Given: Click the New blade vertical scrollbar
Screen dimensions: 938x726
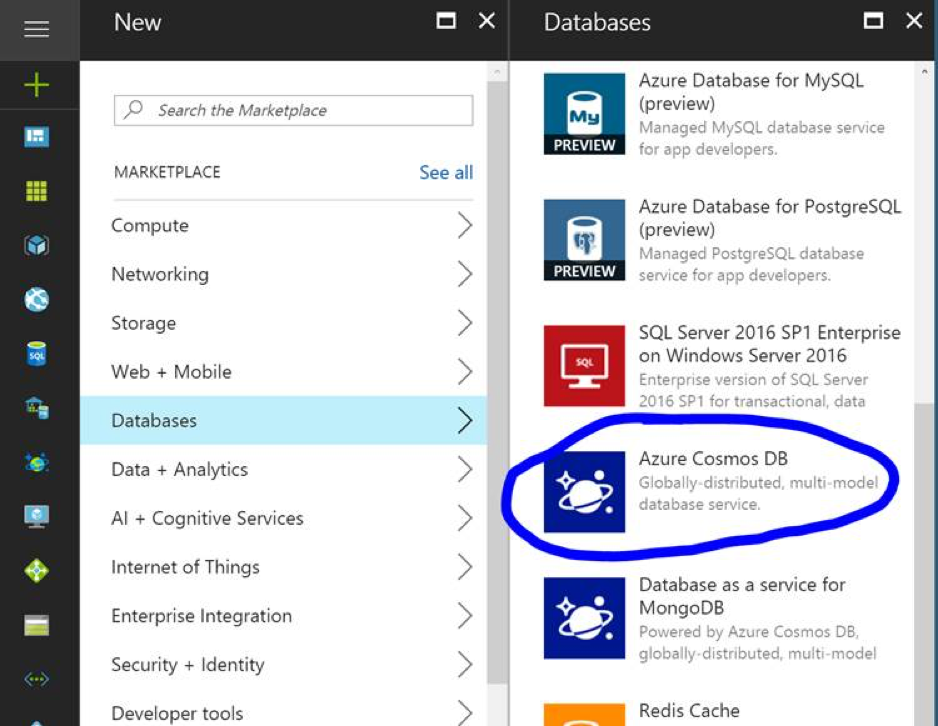Looking at the screenshot, I should pyautogui.click(x=497, y=383).
